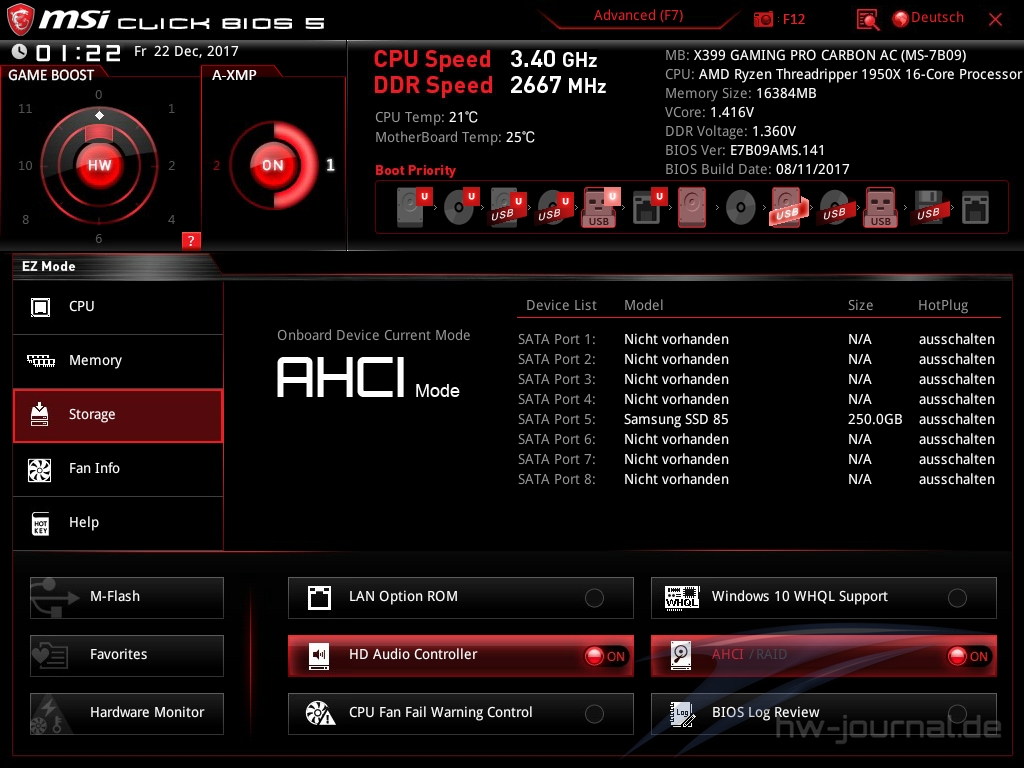Change the Deutsch language setting
Viewport: 1024px width, 768px height.
click(x=937, y=18)
